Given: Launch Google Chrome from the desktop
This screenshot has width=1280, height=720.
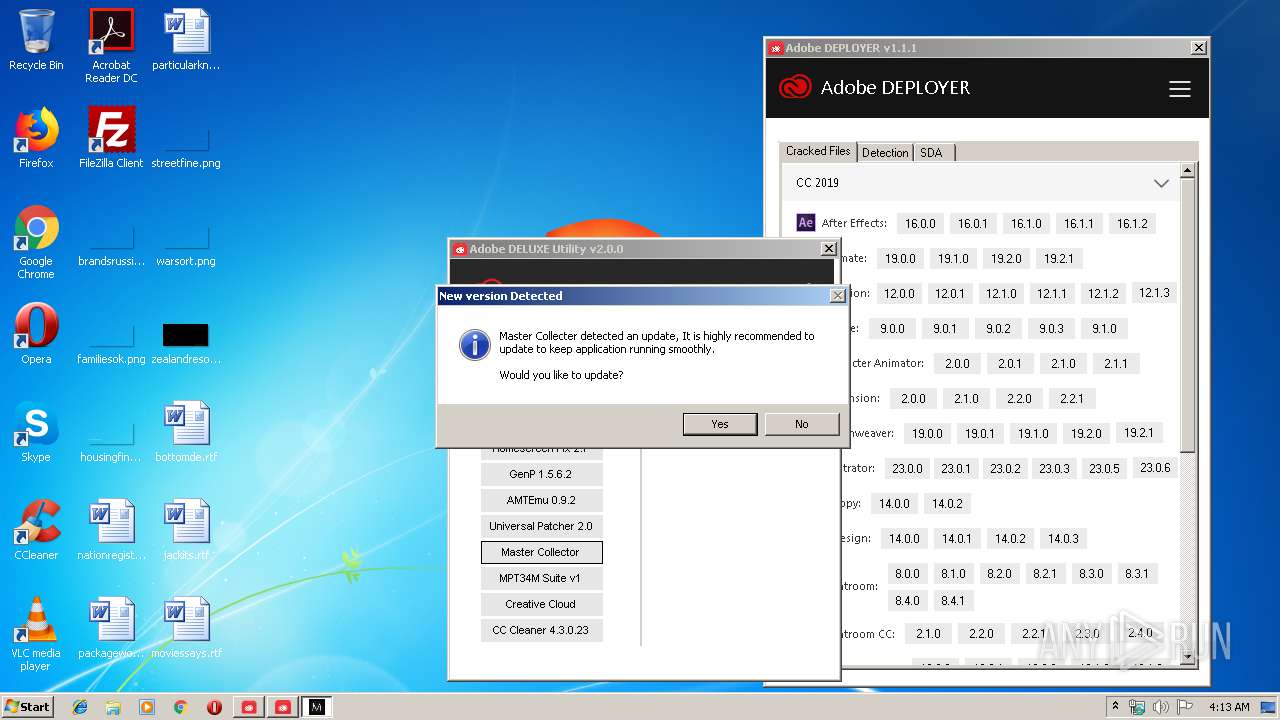Looking at the screenshot, I should 36,242.
